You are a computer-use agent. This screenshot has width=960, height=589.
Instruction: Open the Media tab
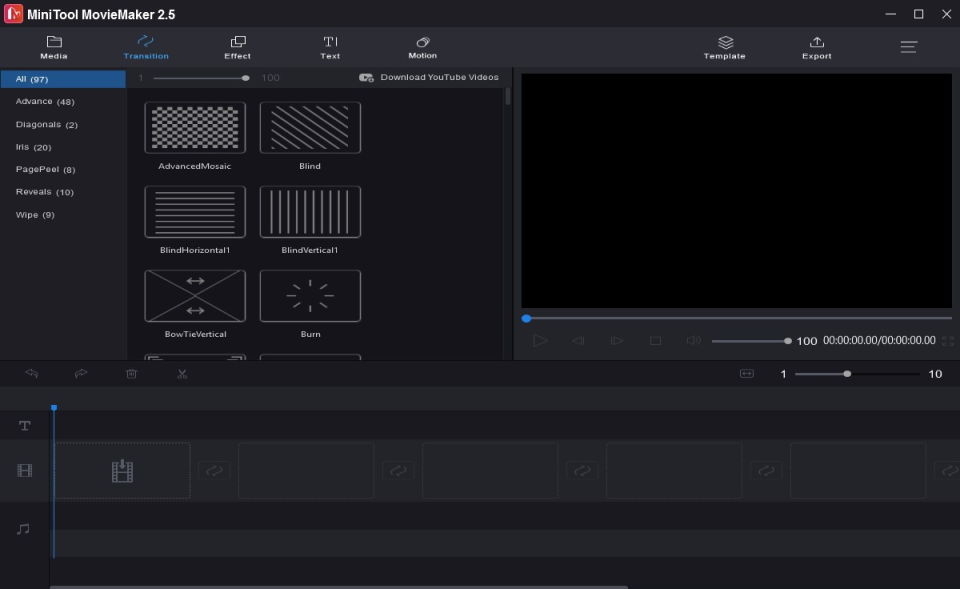point(54,47)
